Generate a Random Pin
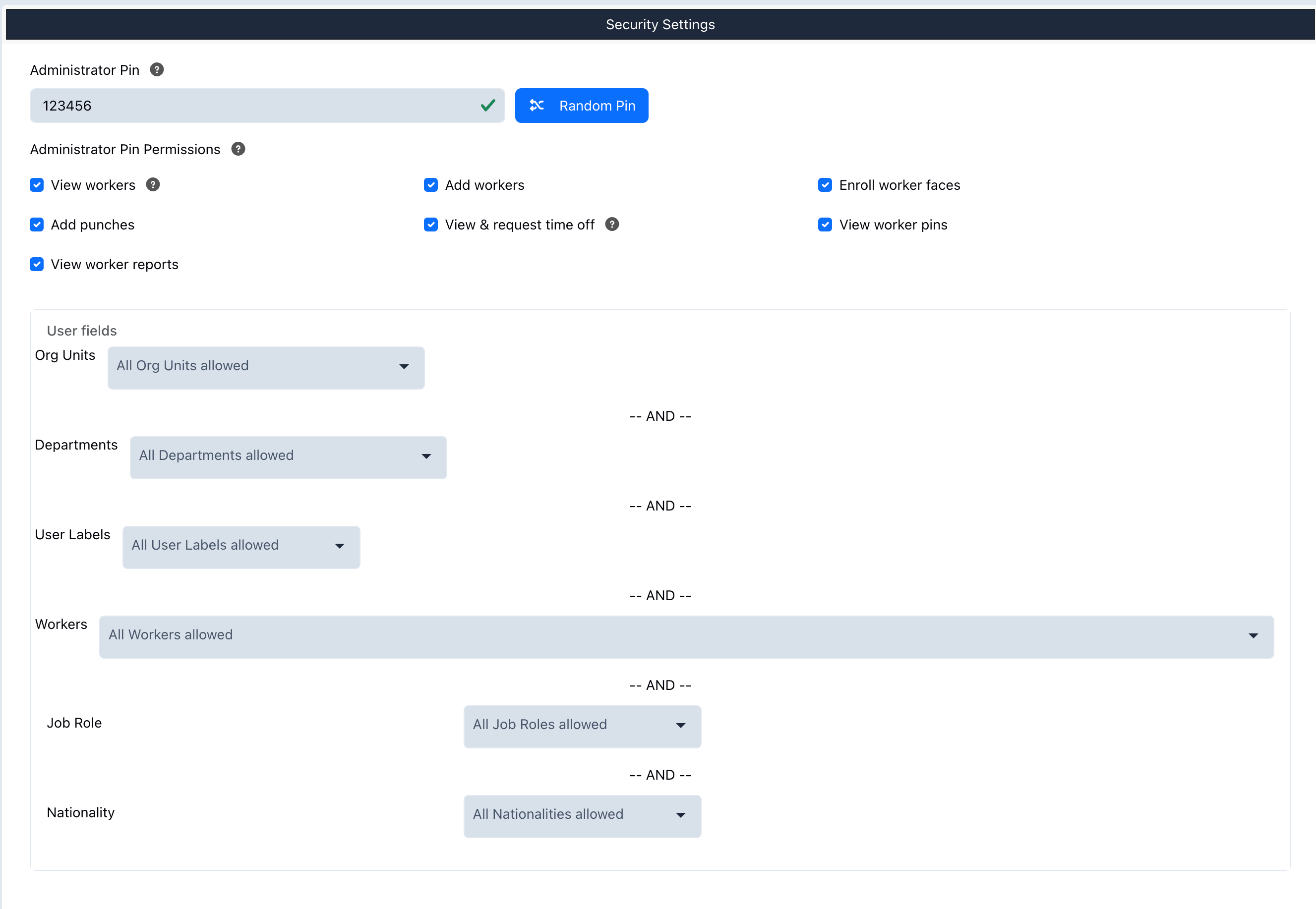The height and width of the screenshot is (909, 1316). point(582,106)
